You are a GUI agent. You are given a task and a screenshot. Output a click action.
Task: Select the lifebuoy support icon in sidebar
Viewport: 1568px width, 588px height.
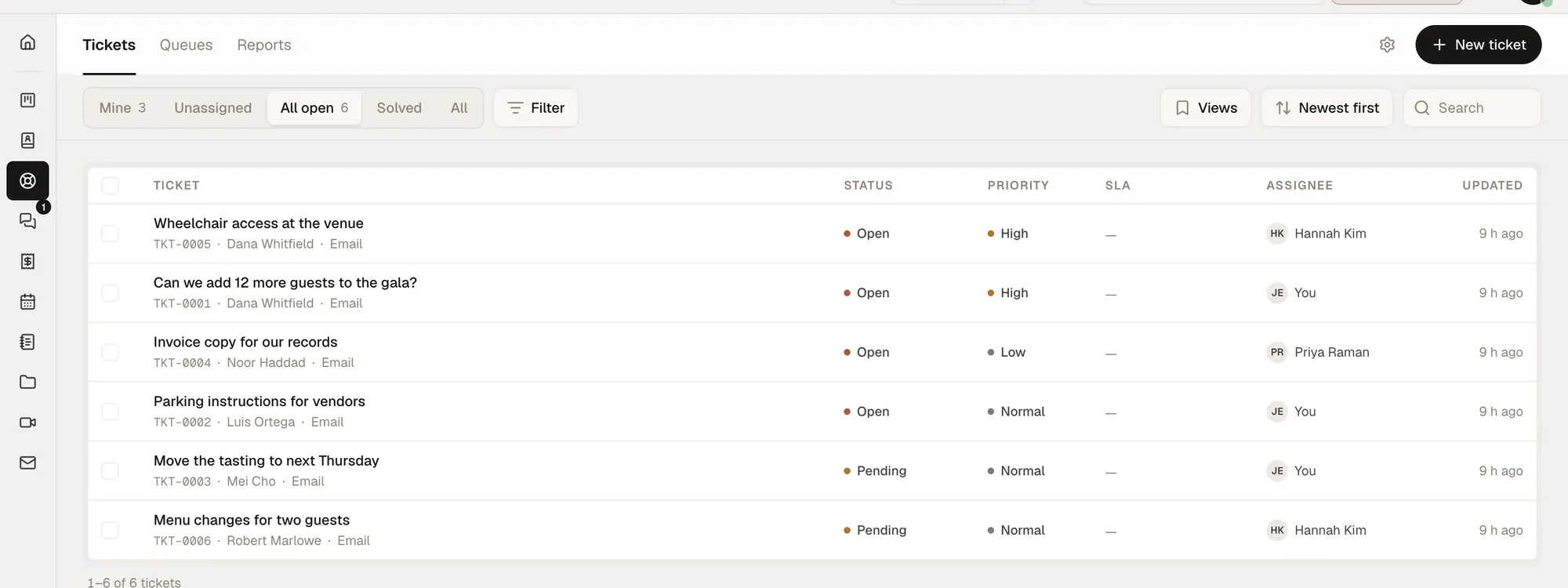pyautogui.click(x=27, y=181)
